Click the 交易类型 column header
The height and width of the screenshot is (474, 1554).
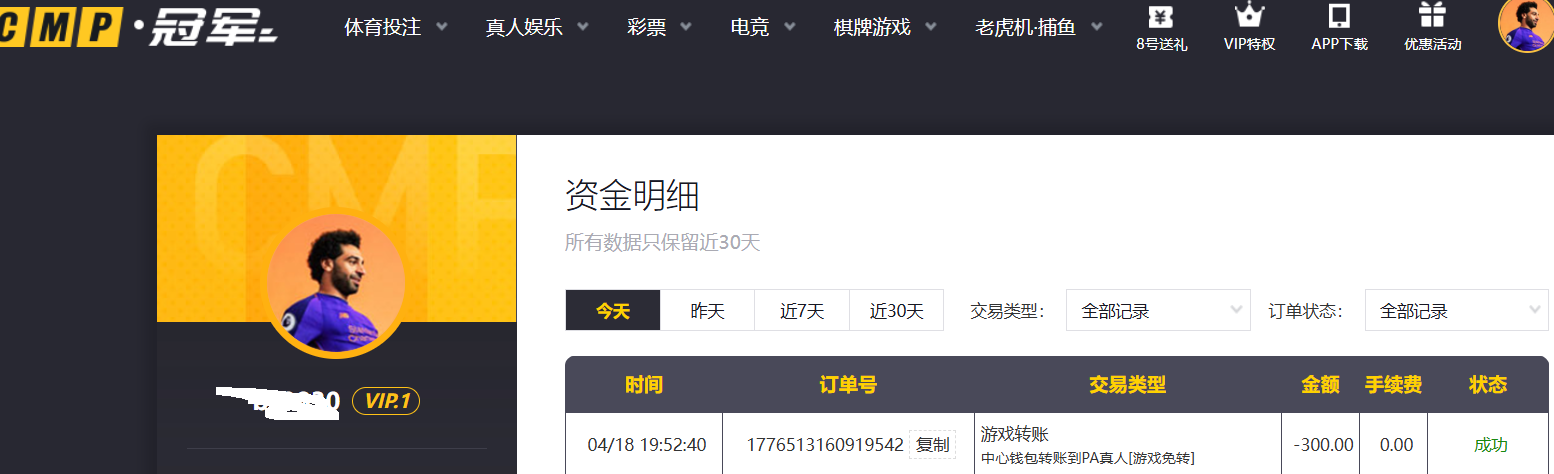pos(1128,385)
